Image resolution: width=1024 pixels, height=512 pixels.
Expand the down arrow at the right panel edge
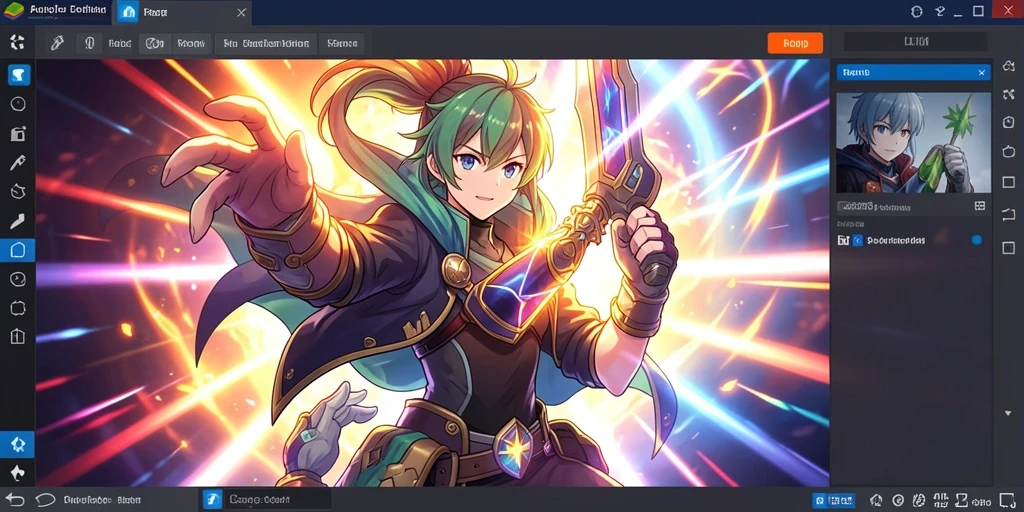point(1008,413)
